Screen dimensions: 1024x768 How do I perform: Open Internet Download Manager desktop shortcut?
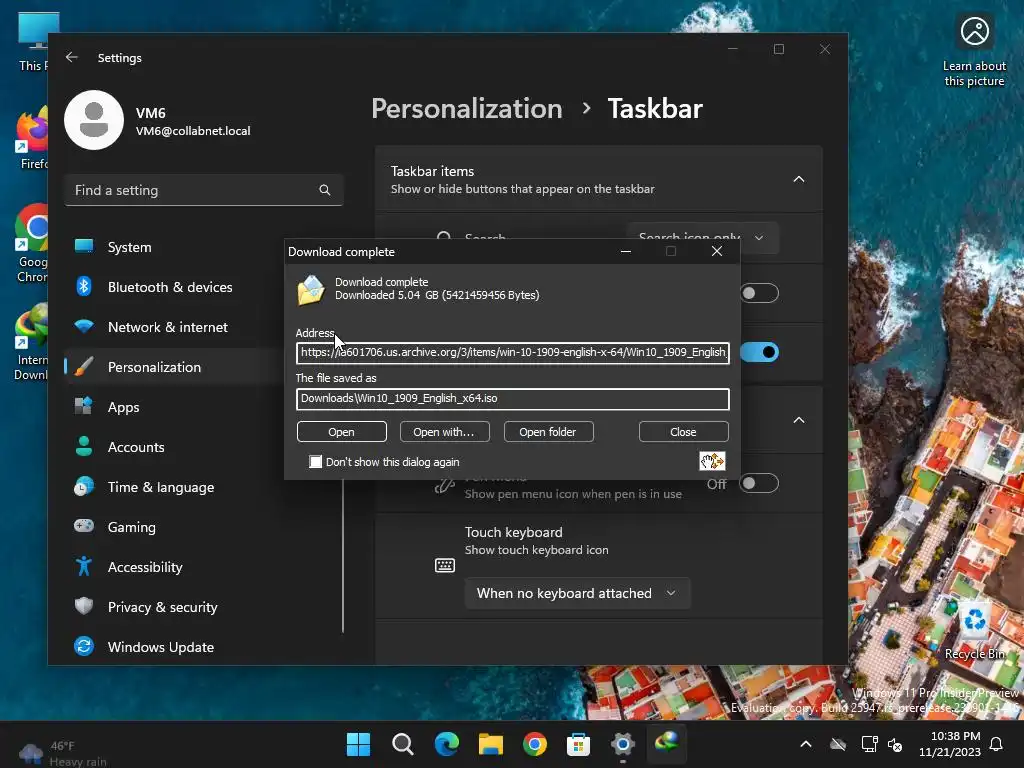[31, 342]
